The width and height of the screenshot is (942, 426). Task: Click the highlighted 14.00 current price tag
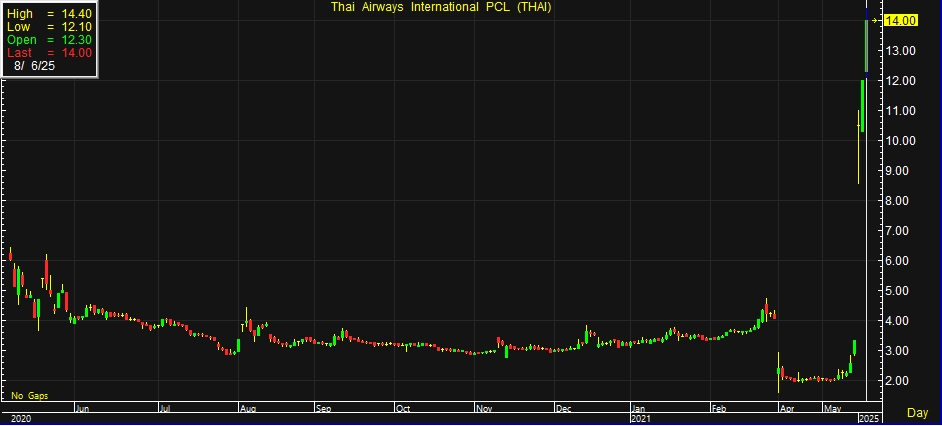[901, 20]
